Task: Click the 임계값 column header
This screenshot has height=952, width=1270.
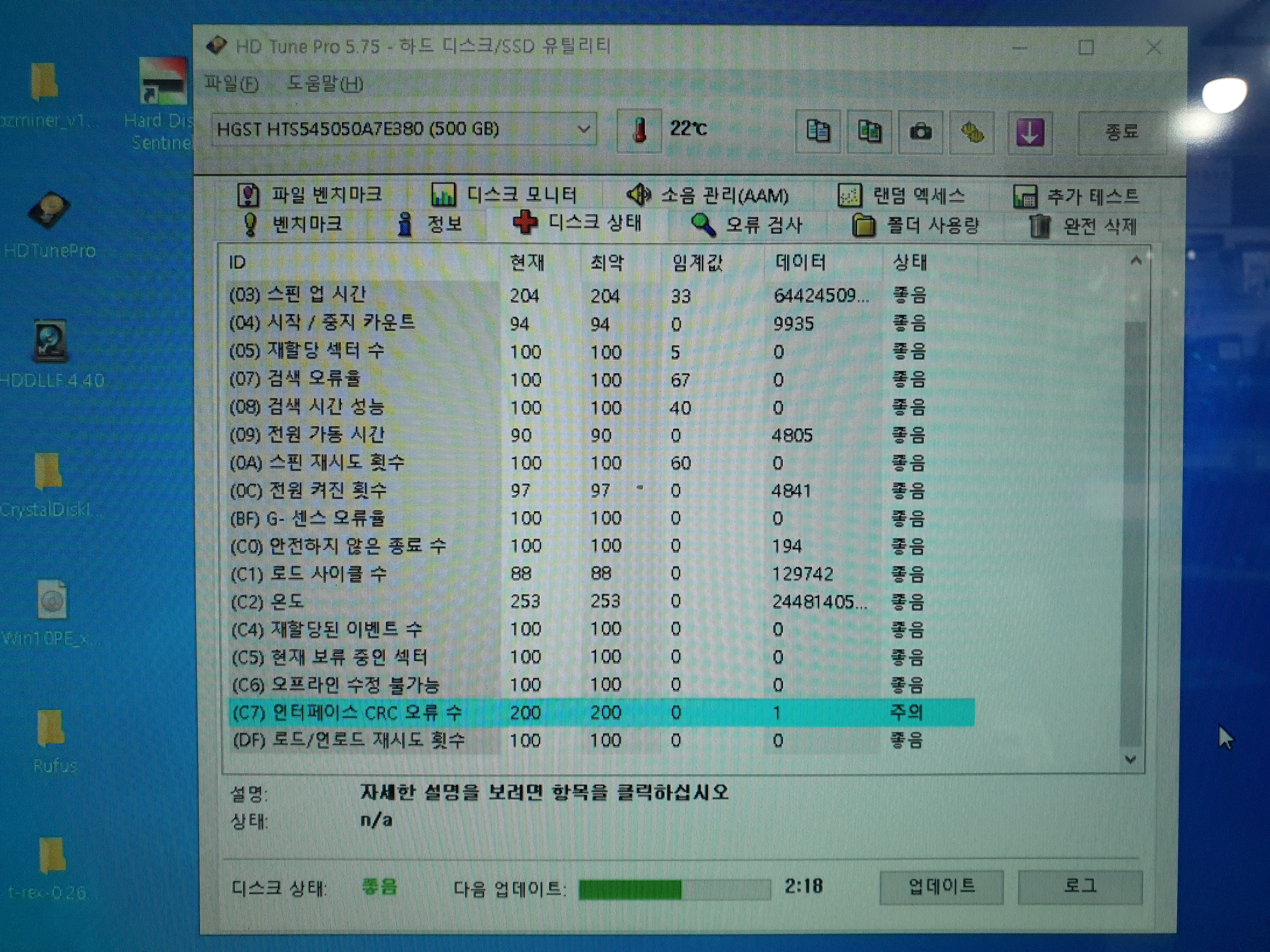Action: pyautogui.click(x=697, y=263)
